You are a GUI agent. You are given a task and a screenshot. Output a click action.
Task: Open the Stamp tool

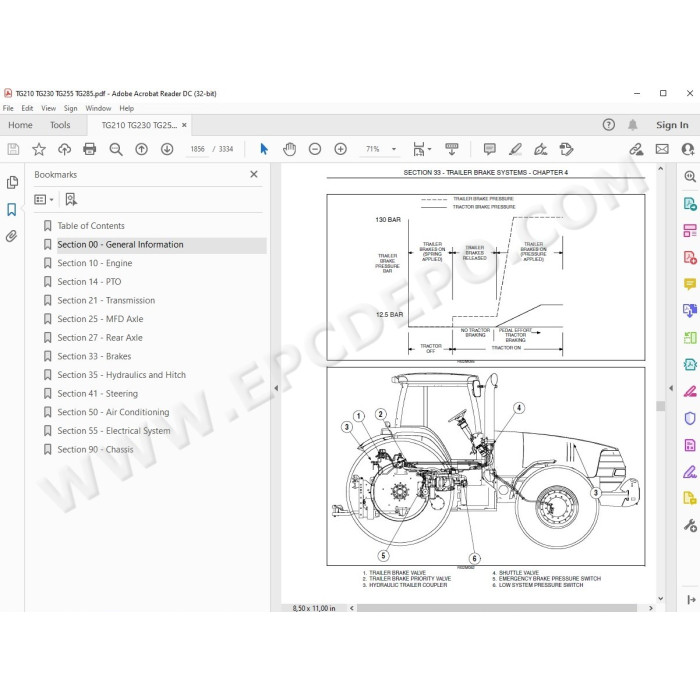566,149
